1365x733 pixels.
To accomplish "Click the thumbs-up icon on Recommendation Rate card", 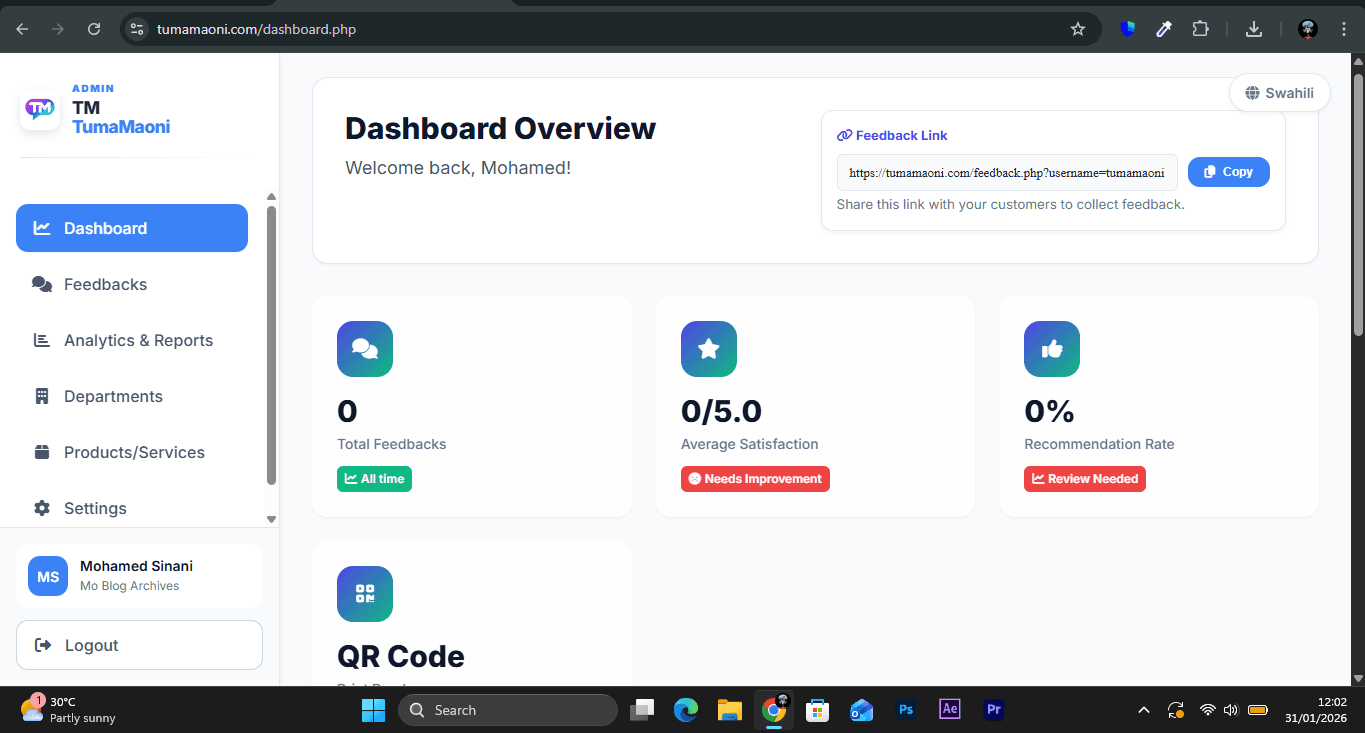I will click(x=1051, y=349).
